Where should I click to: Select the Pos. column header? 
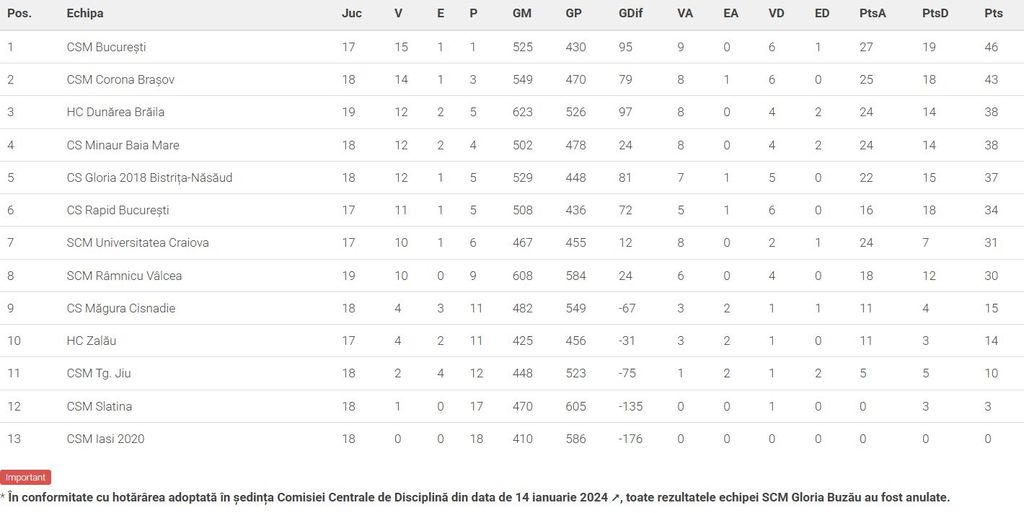(20, 14)
